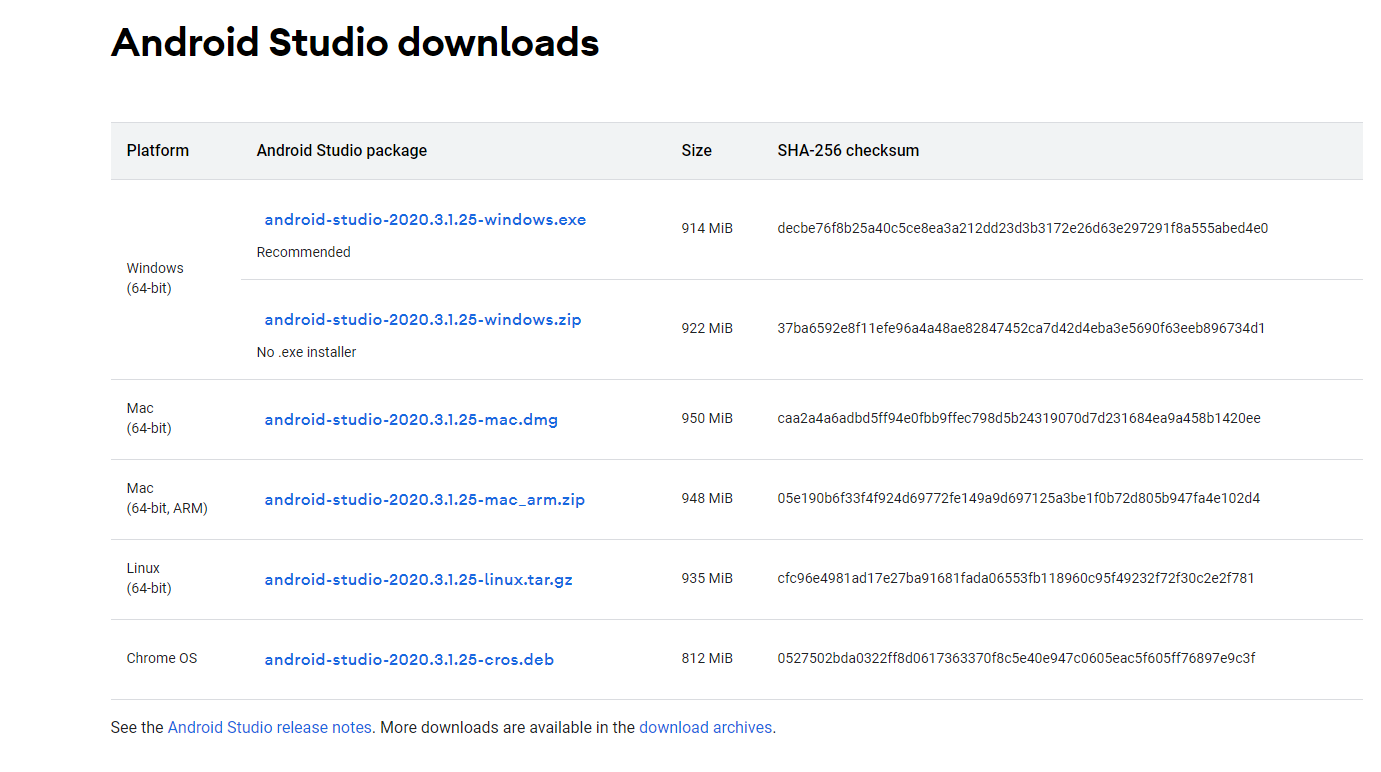Open the Android Studio release notes
This screenshot has width=1381, height=772.
click(x=269, y=727)
